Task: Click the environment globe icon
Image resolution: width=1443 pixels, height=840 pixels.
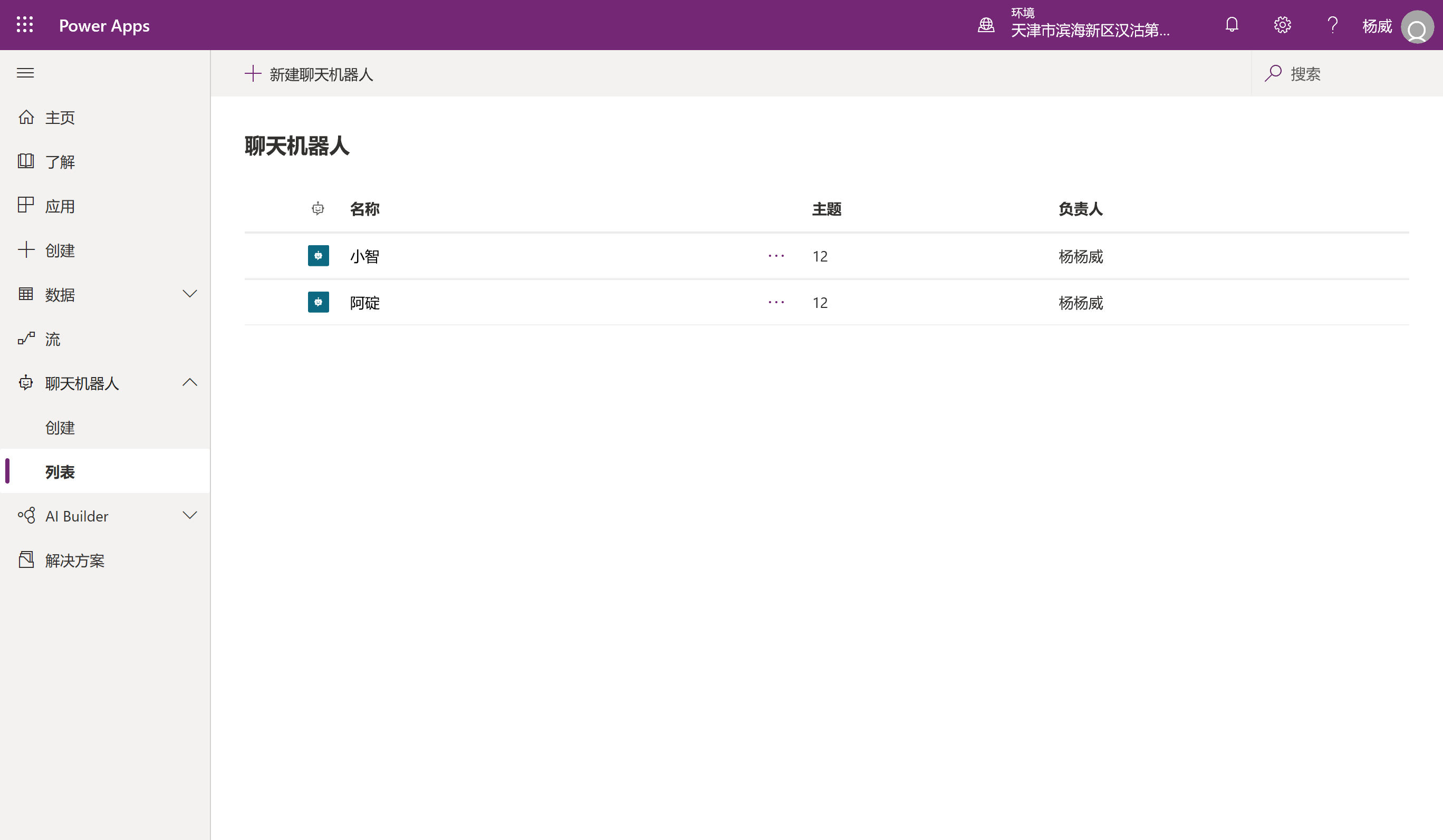Action: tap(986, 25)
